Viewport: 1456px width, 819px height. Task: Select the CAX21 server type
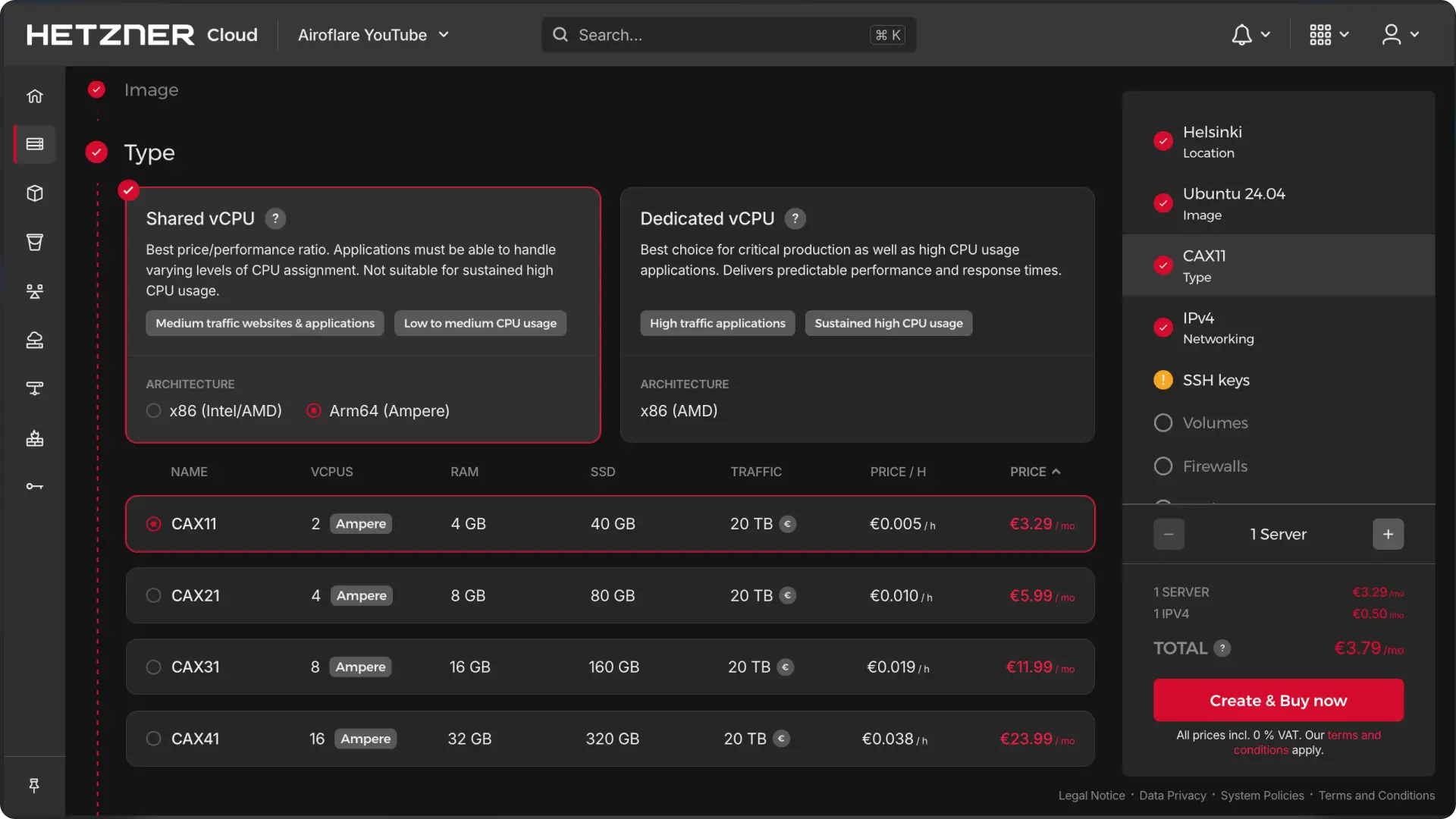point(154,595)
